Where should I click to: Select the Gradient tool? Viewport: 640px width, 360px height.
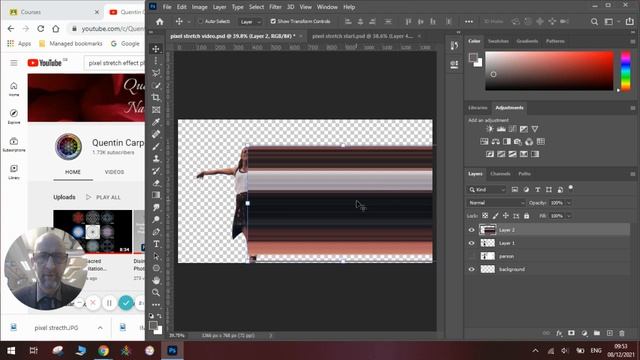point(156,195)
